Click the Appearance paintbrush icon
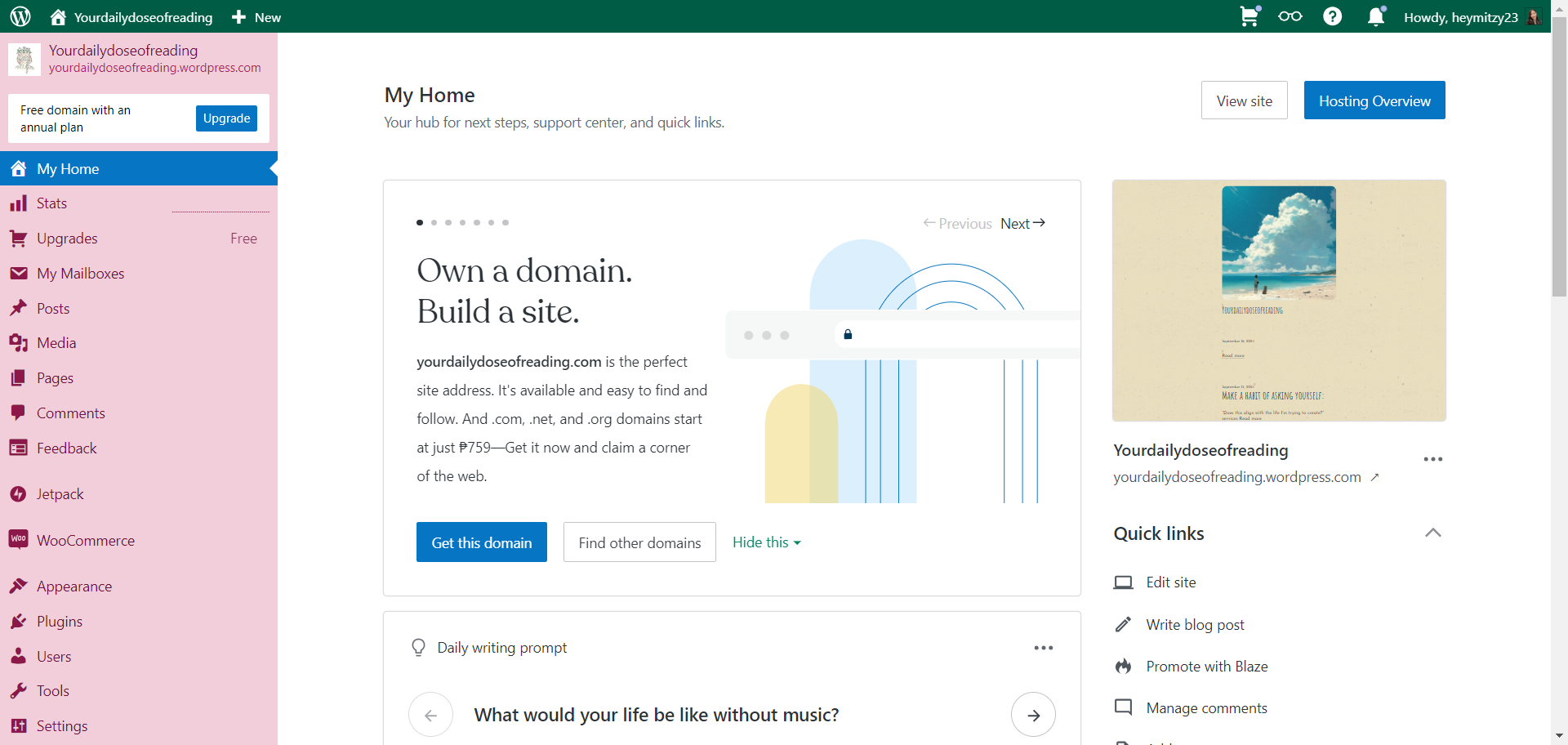Screen dimensions: 1568x745 (19, 587)
